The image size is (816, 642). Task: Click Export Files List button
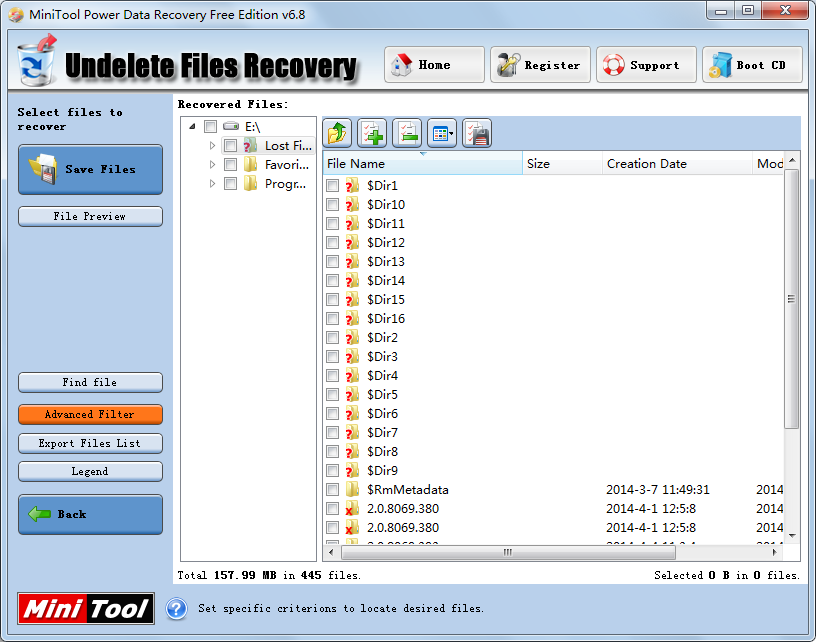(91, 443)
